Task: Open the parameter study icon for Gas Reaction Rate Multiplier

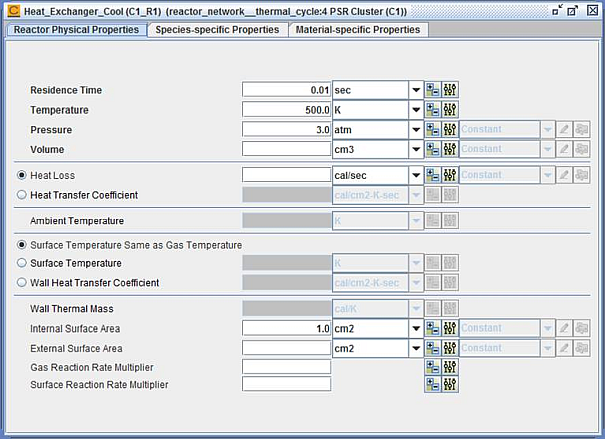Action: point(433,367)
